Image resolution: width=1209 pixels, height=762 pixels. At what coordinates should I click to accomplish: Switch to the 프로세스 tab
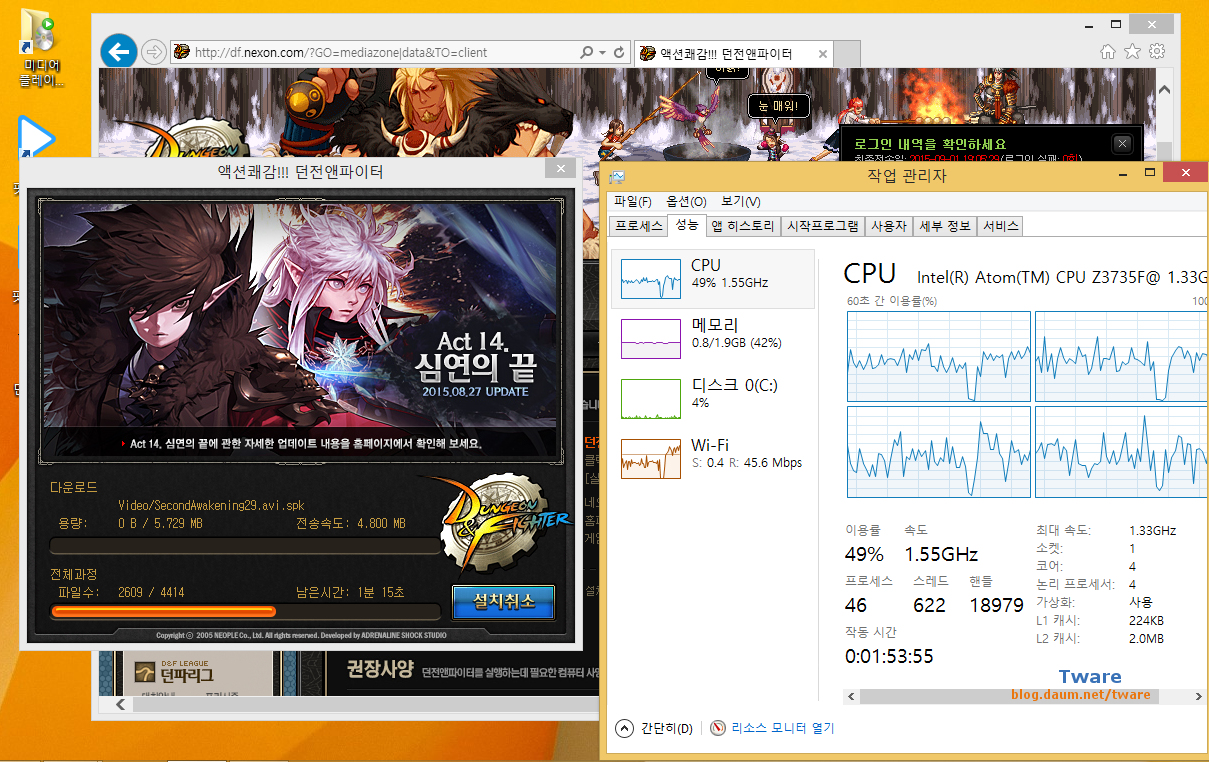[x=638, y=226]
